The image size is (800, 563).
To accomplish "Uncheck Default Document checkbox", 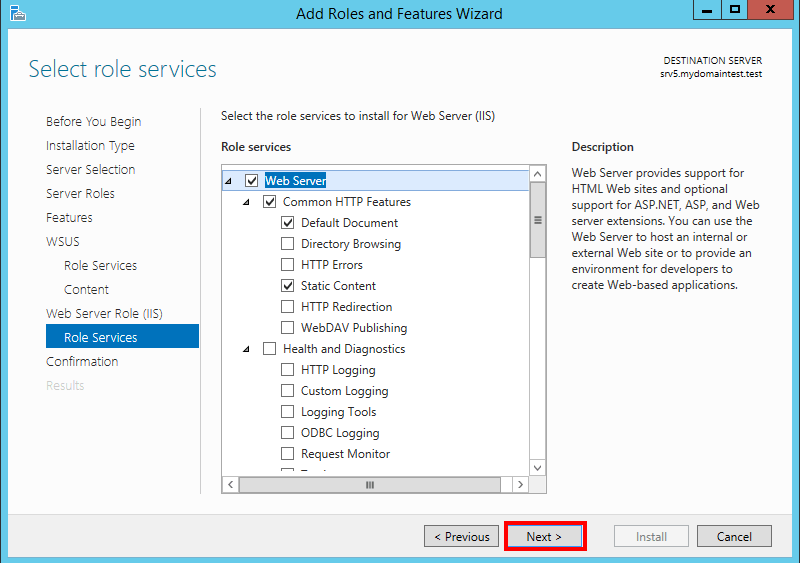I will [x=288, y=223].
